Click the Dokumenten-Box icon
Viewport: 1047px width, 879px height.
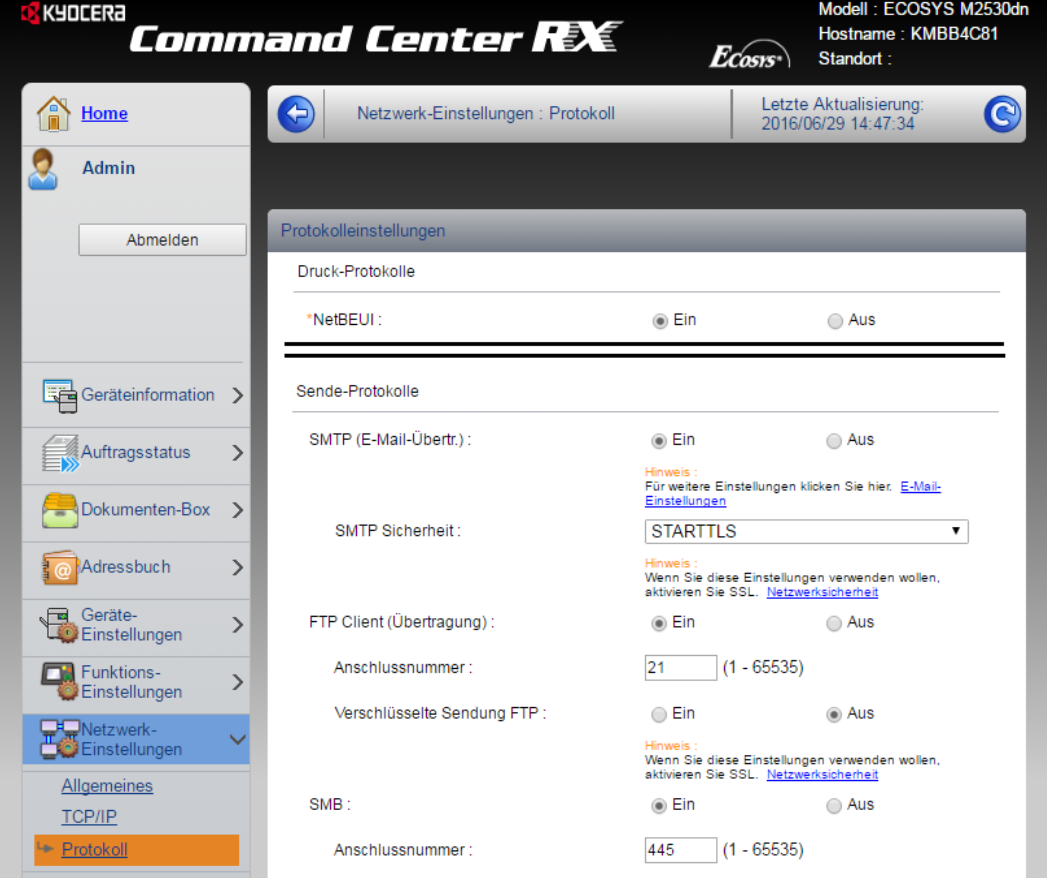(x=60, y=510)
